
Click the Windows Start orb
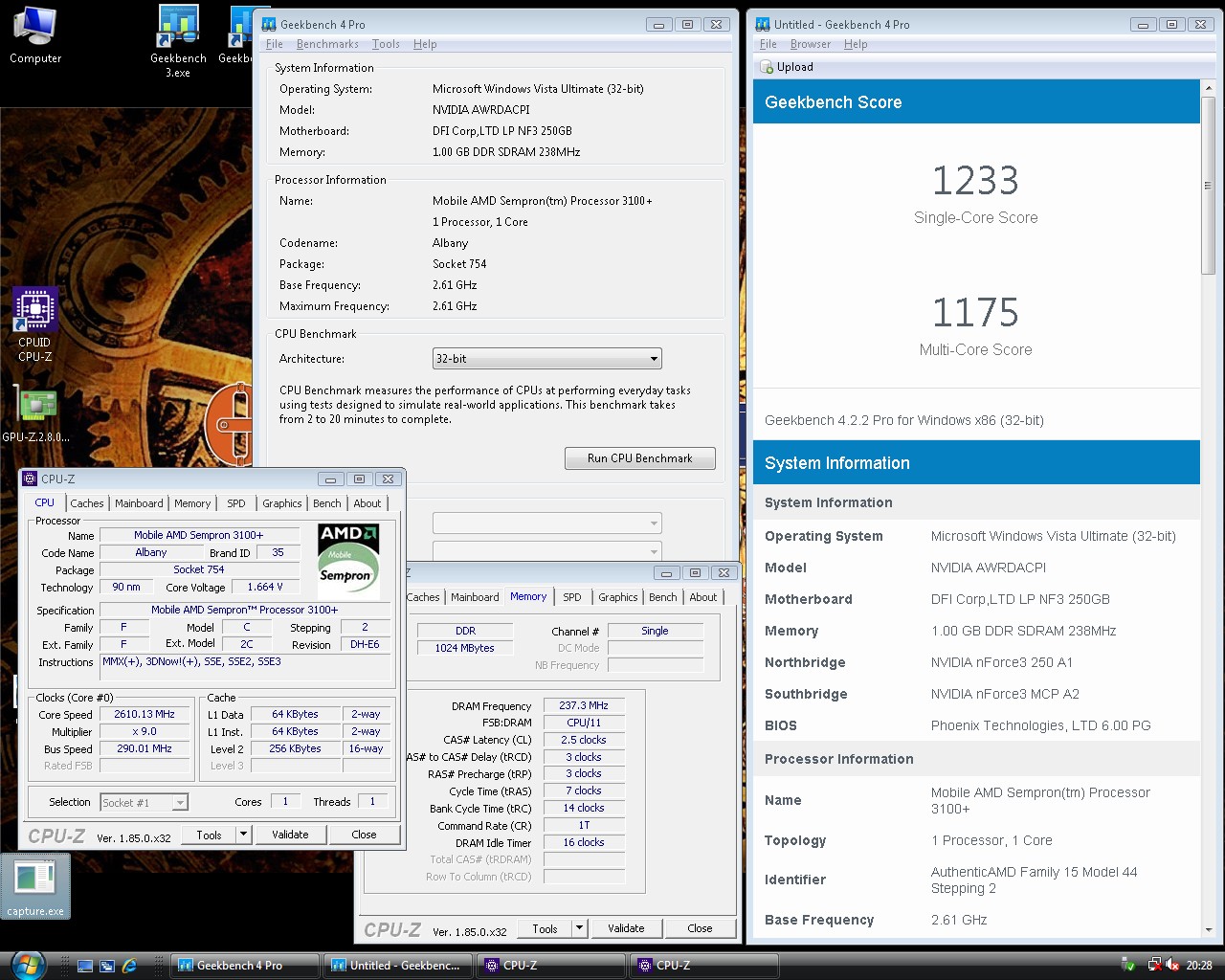pyautogui.click(x=27, y=964)
